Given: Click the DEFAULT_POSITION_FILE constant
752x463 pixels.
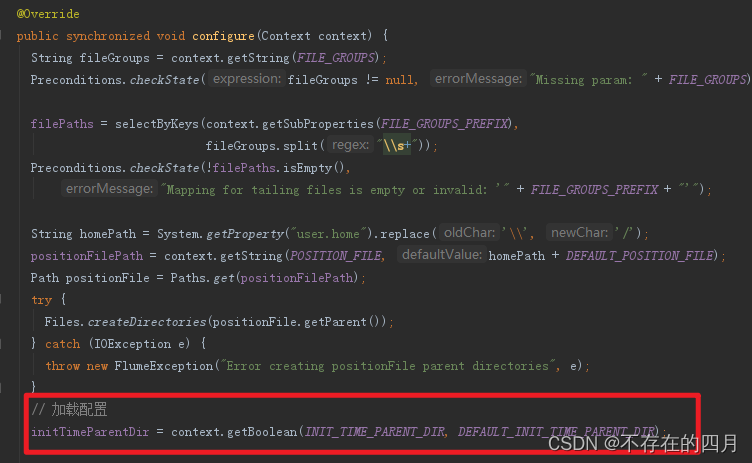Looking at the screenshot, I should tap(640, 256).
